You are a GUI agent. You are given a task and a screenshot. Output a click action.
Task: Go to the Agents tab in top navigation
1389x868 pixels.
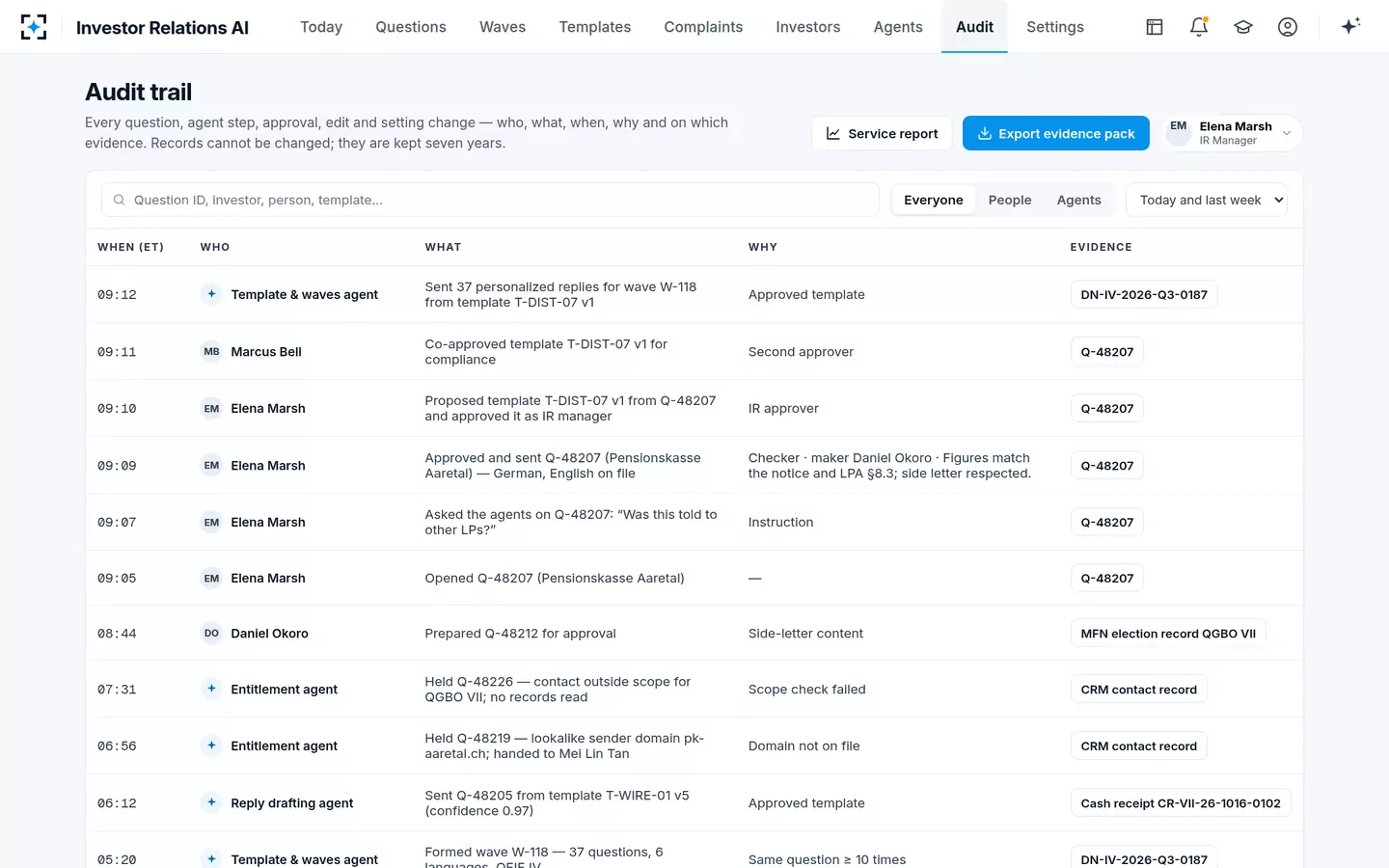tap(898, 27)
